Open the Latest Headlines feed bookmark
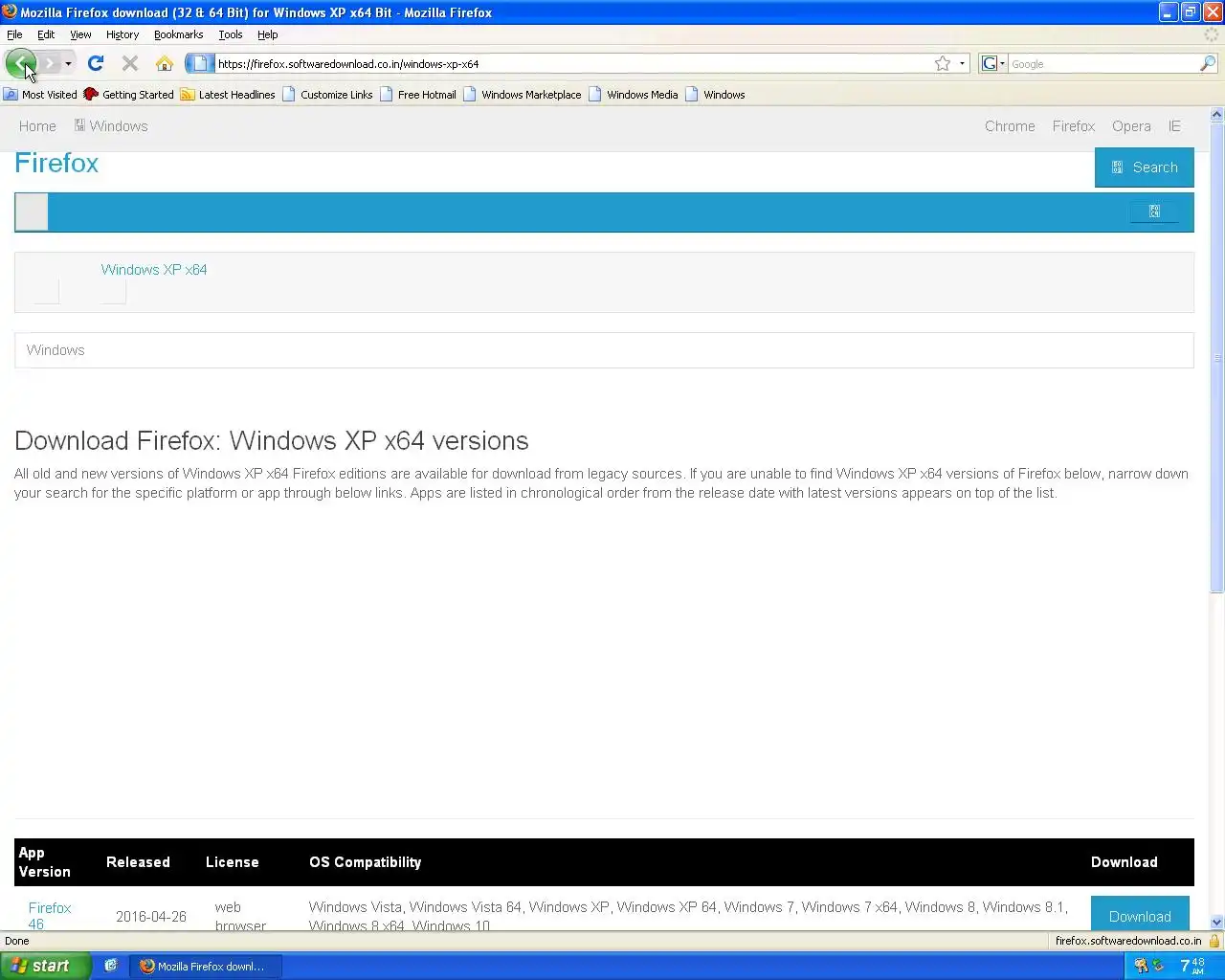The height and width of the screenshot is (980, 1225). coord(228,95)
